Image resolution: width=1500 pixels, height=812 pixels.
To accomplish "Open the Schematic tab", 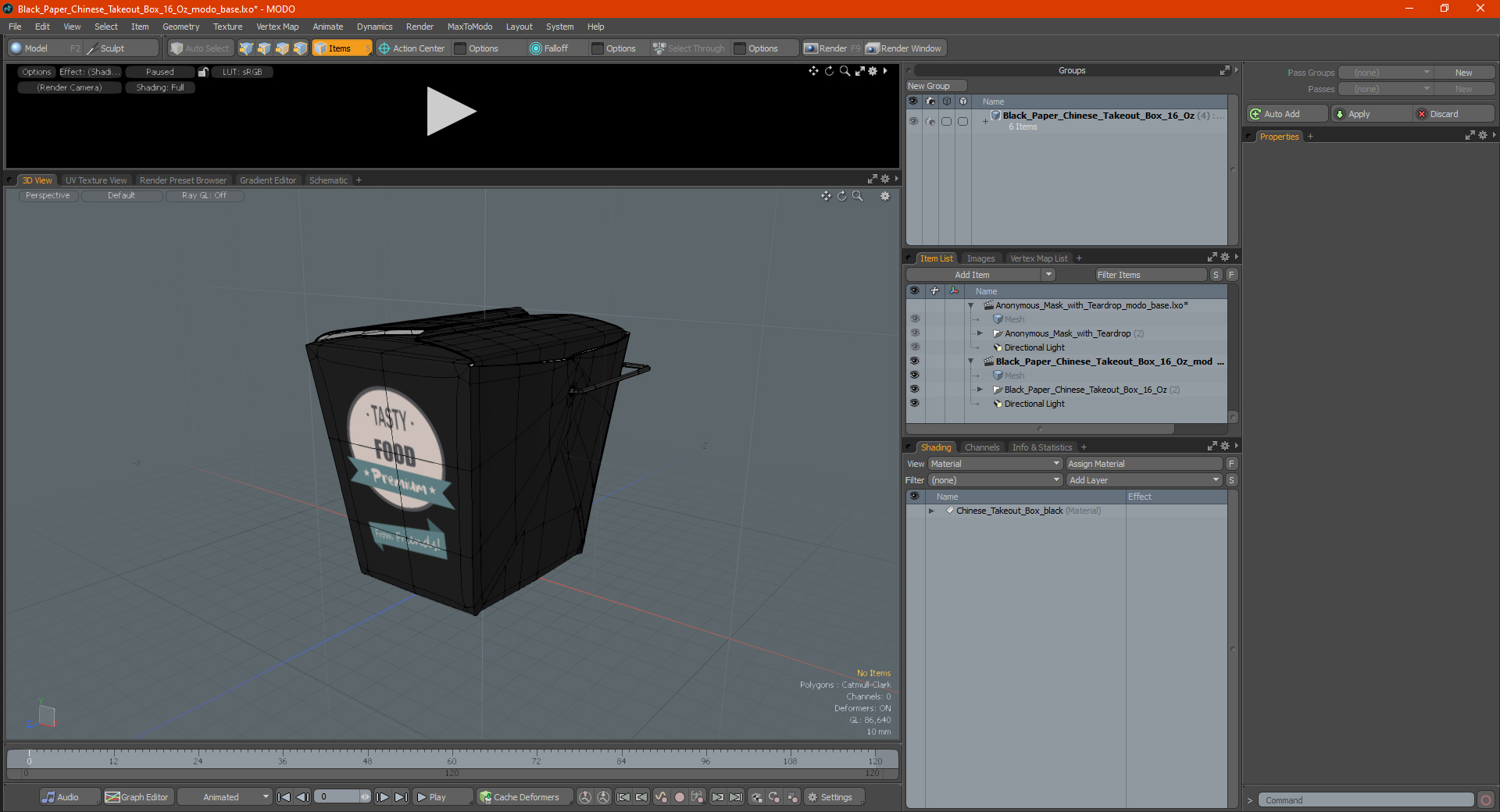I will (328, 180).
